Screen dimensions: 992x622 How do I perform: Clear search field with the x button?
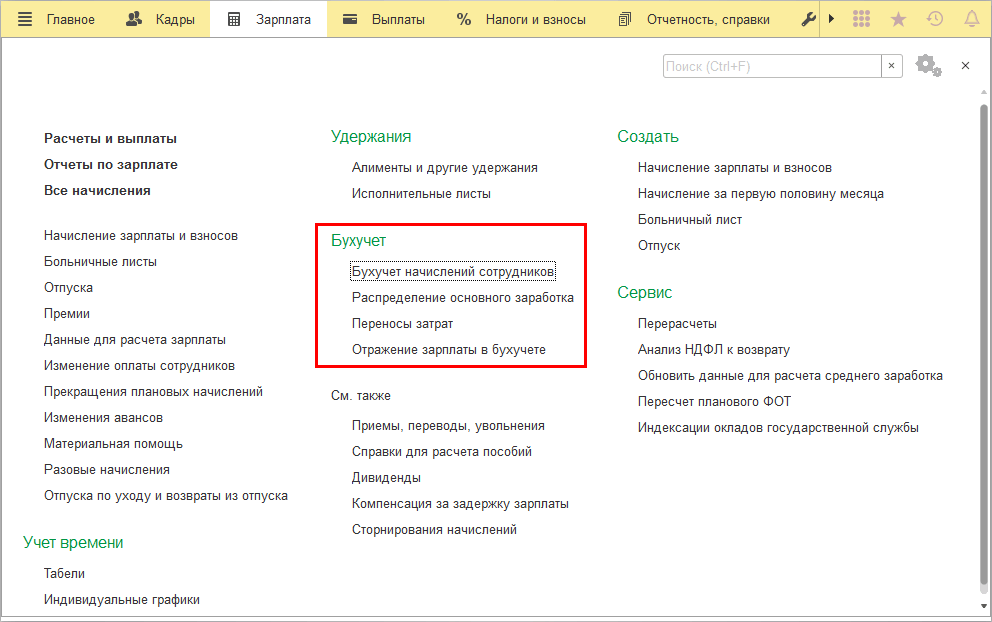tap(892, 66)
